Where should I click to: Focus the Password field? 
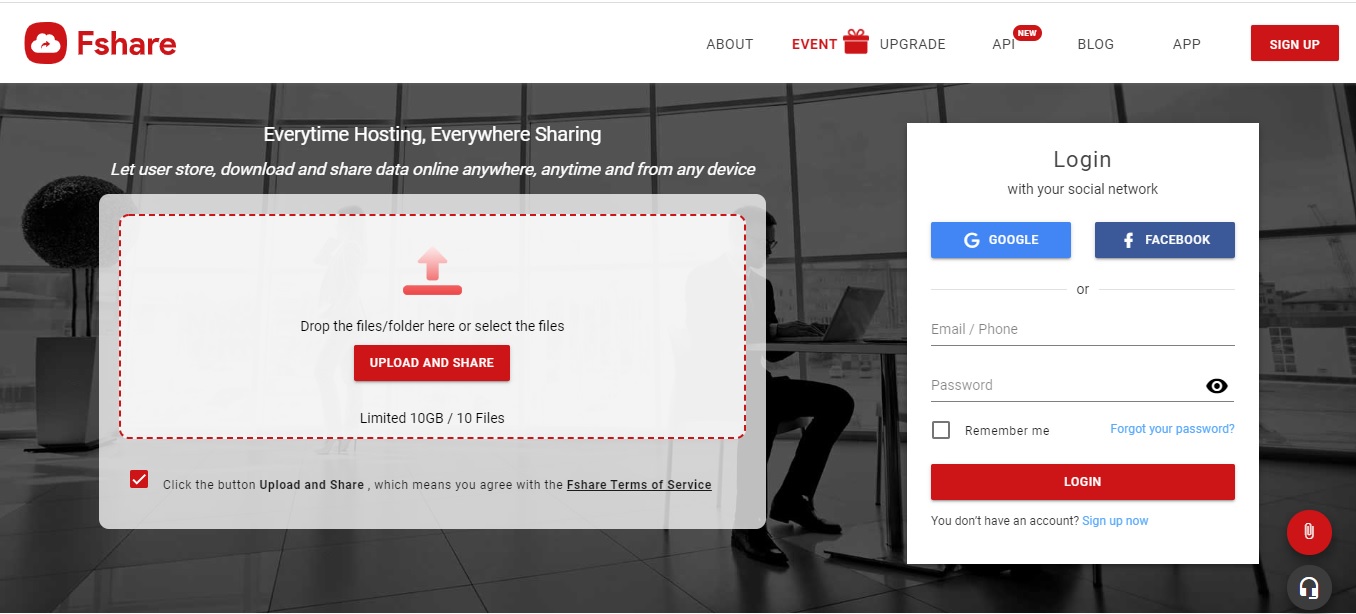[x=1083, y=386]
